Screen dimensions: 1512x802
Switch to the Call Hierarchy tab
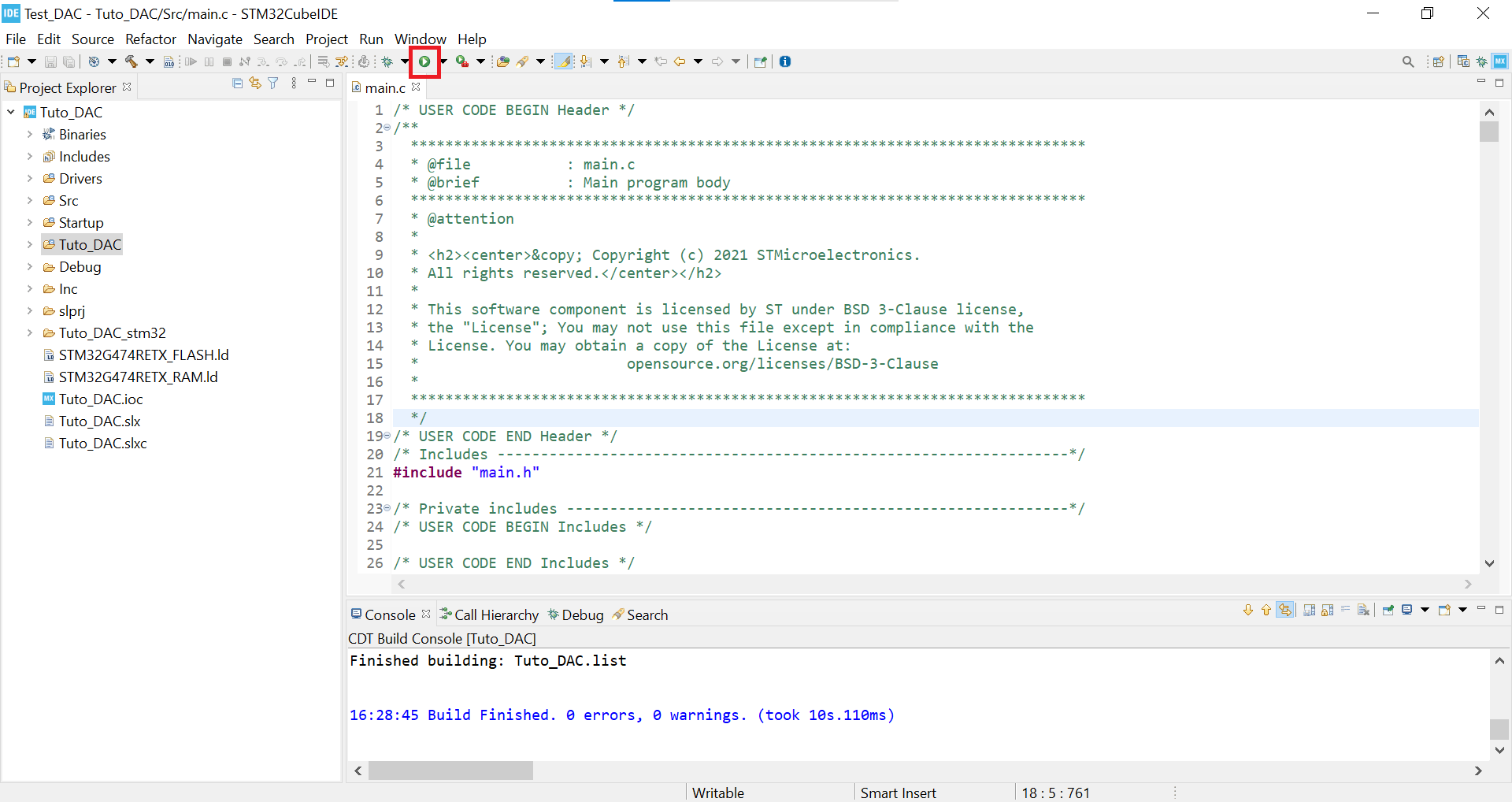point(489,615)
